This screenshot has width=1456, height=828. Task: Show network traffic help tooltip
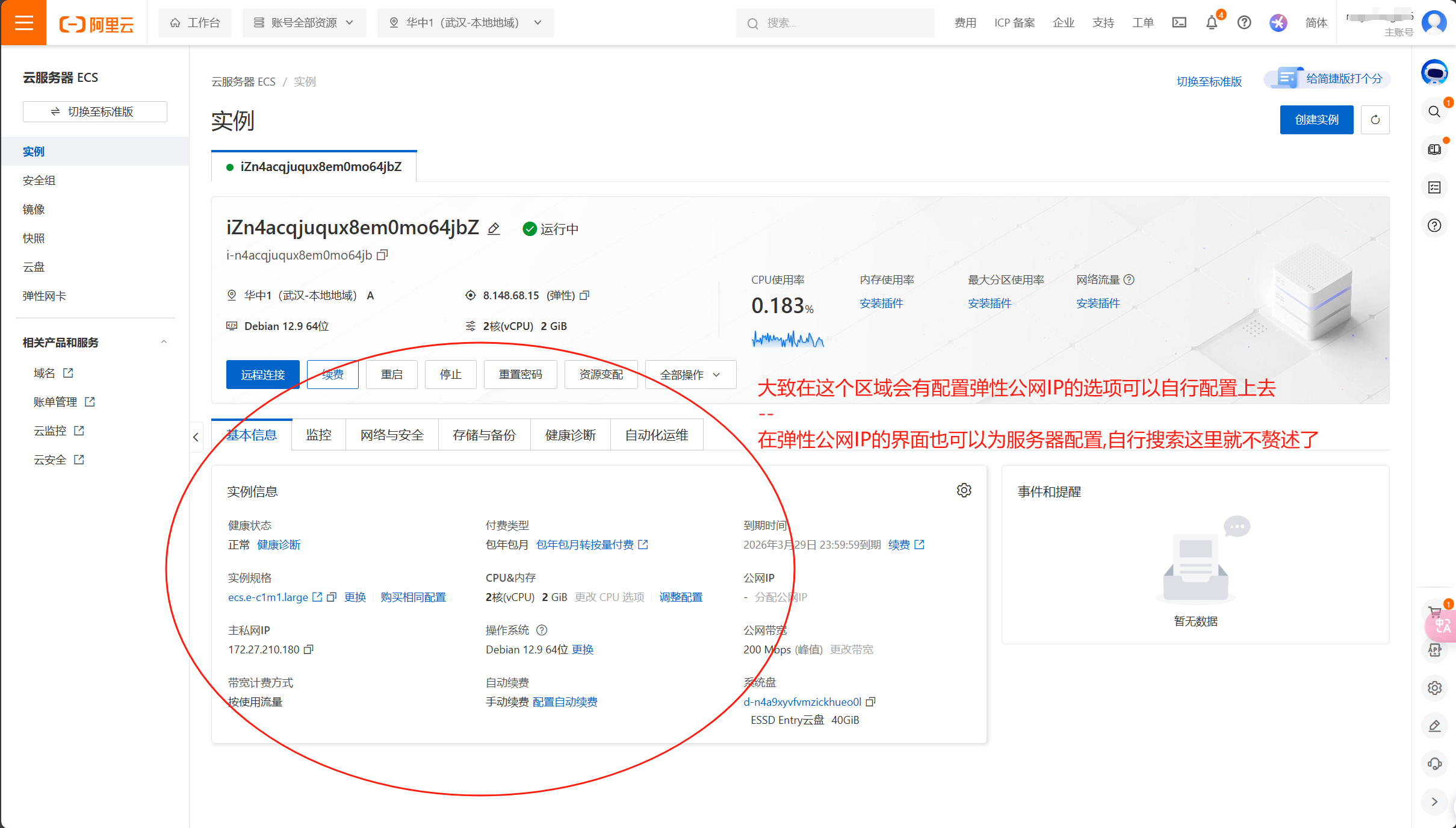[1129, 279]
